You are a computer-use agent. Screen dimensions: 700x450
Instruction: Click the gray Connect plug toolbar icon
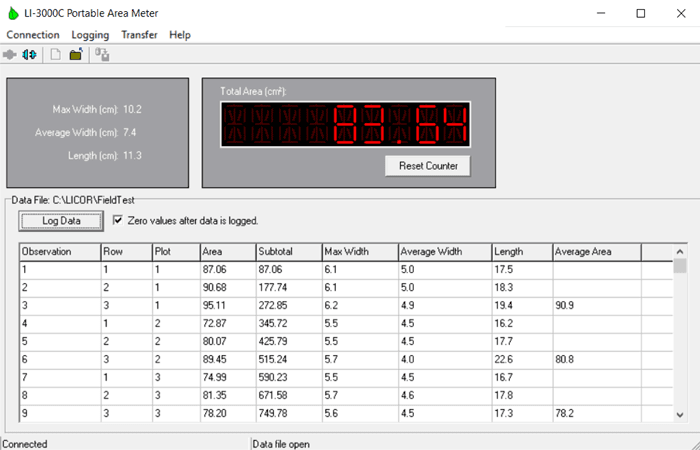pos(10,55)
